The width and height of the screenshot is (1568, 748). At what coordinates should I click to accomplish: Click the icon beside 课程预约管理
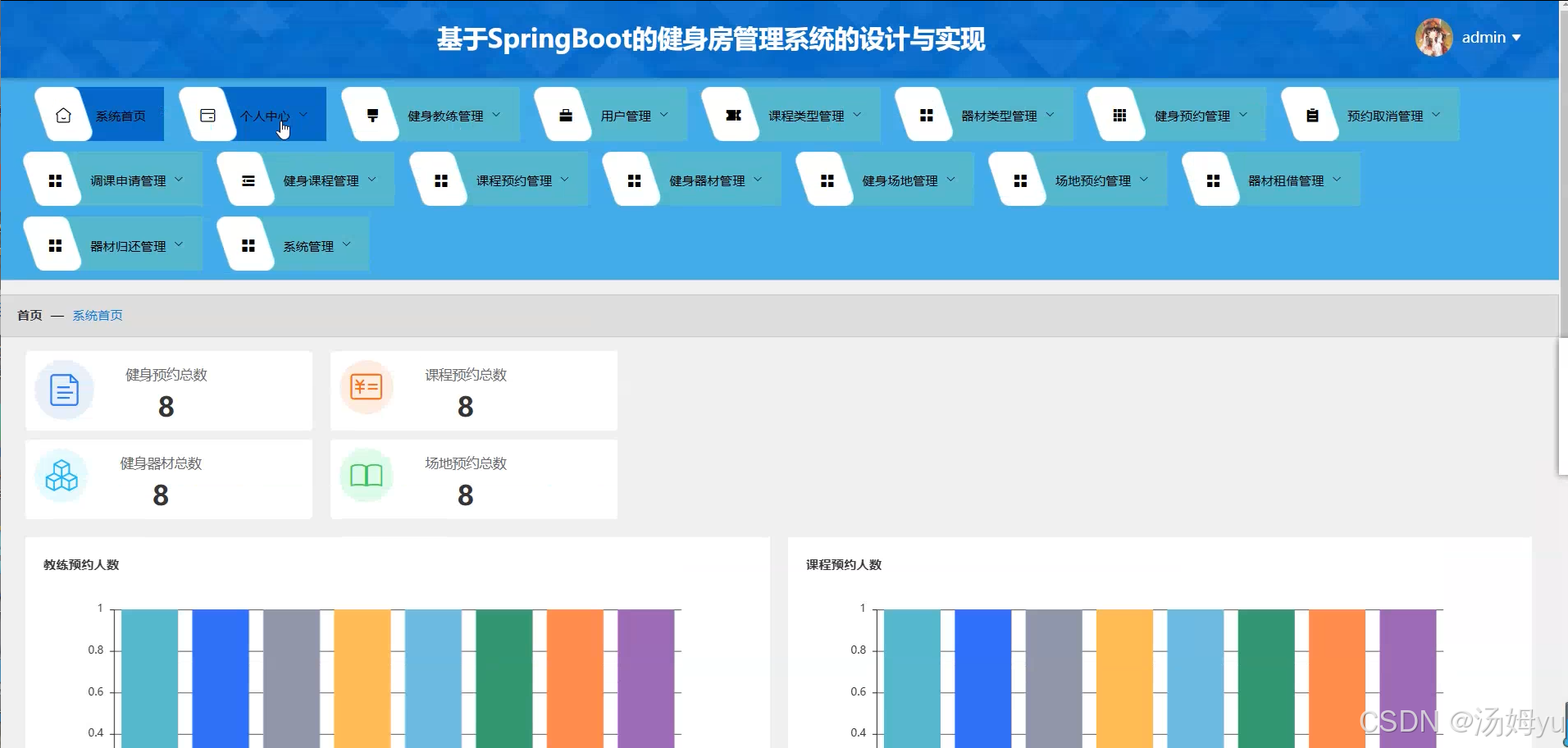point(441,180)
